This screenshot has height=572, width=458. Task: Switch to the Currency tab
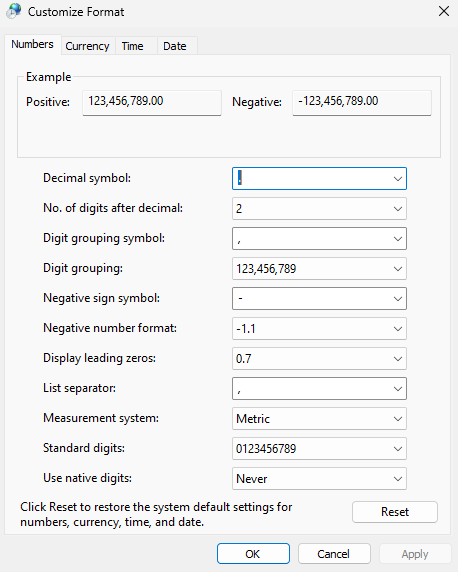click(x=87, y=46)
